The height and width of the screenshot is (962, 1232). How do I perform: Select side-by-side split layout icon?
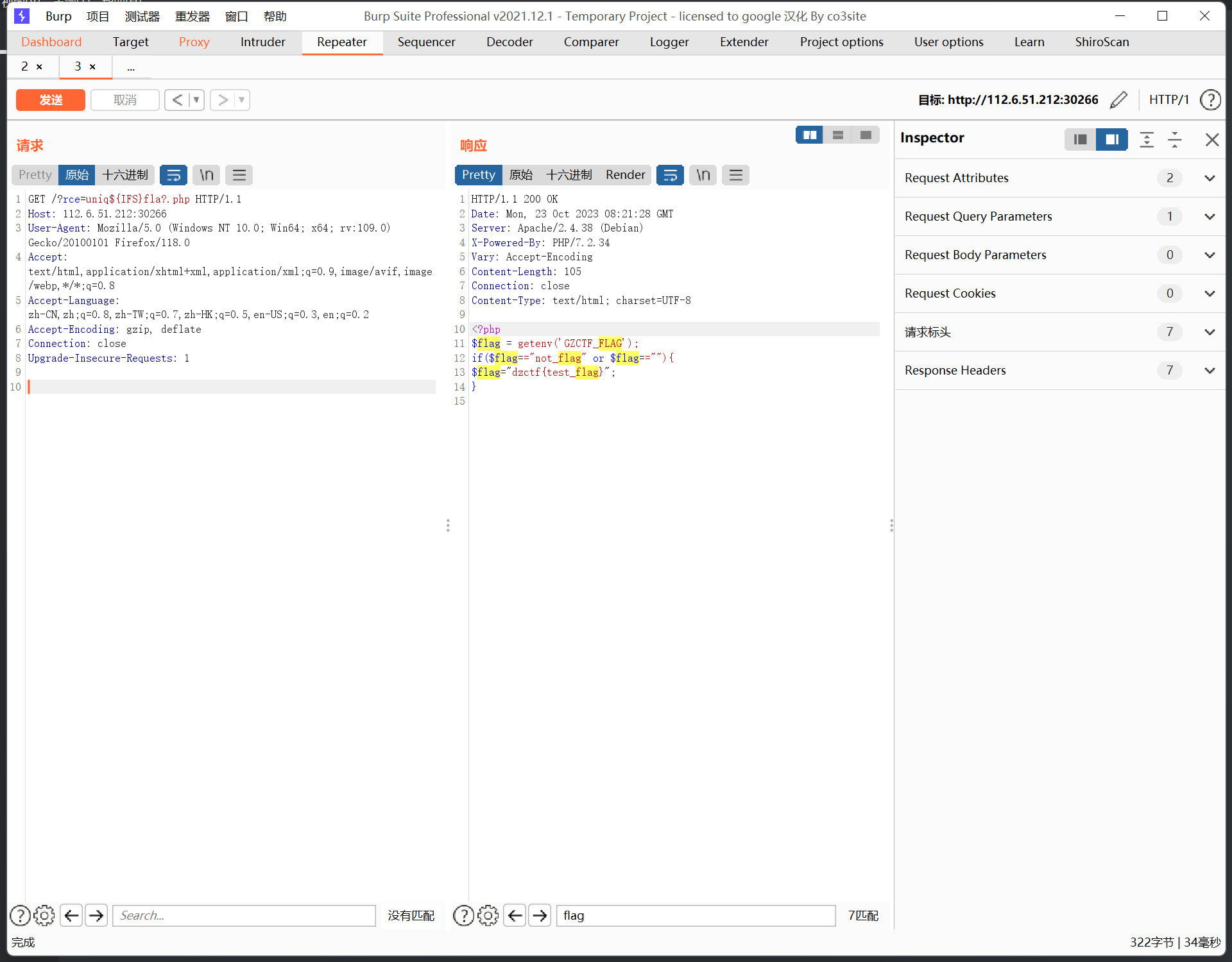point(809,135)
